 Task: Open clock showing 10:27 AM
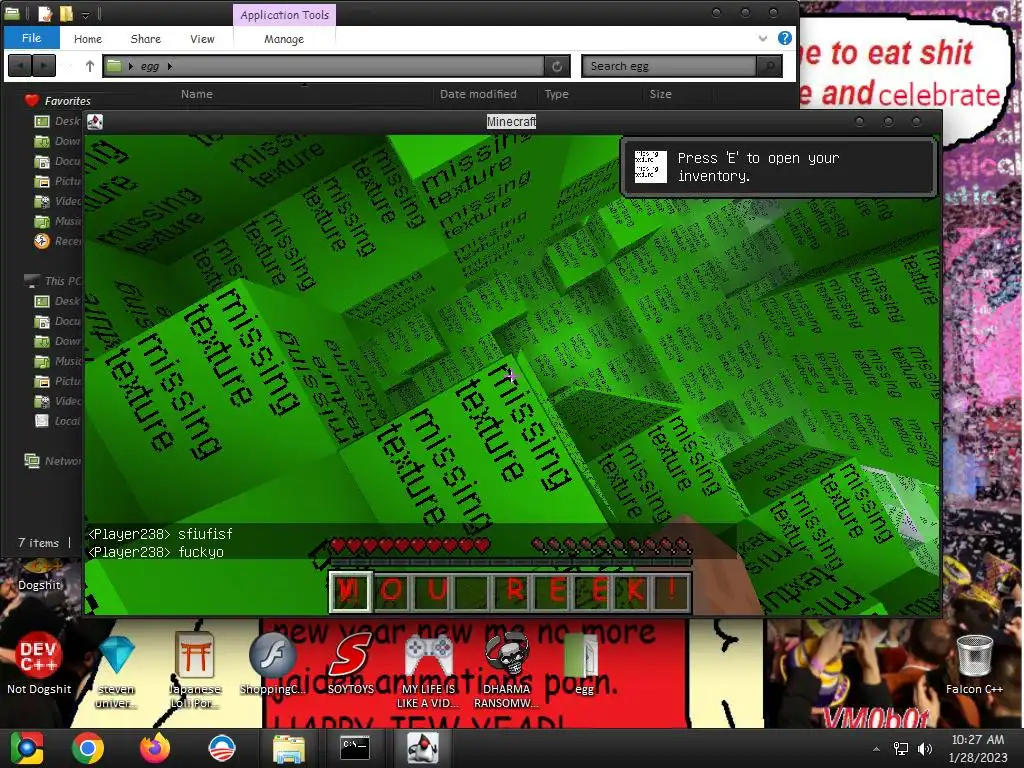click(978, 748)
